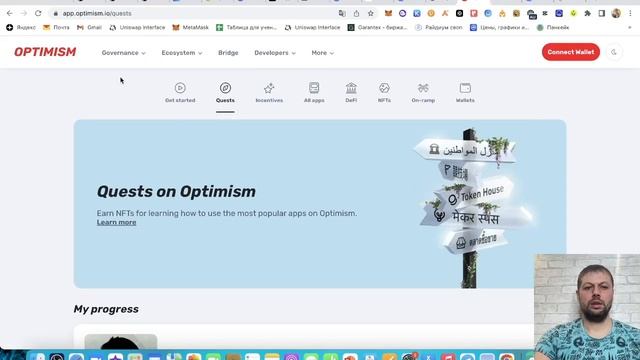Screen dimensions: 640x360
Task: Click the OPTIMISM logo
Action: pyautogui.click(x=45, y=52)
